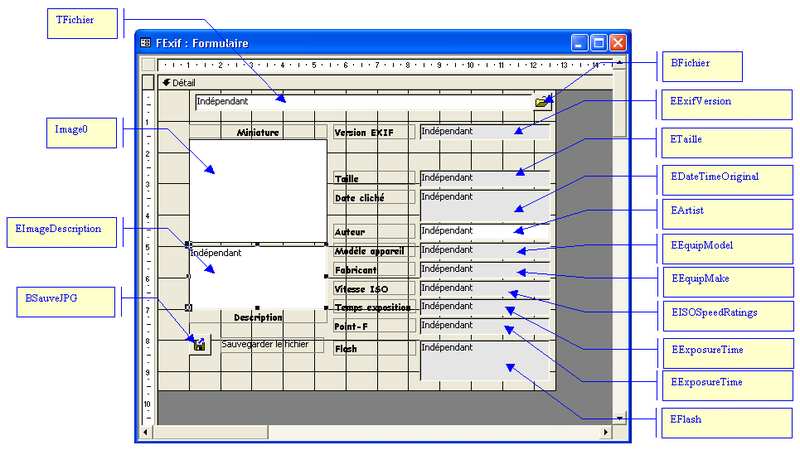Viewport: 800px width, 450px height.
Task: Click the horizontal scrollbar right arrow
Action: [x=606, y=432]
